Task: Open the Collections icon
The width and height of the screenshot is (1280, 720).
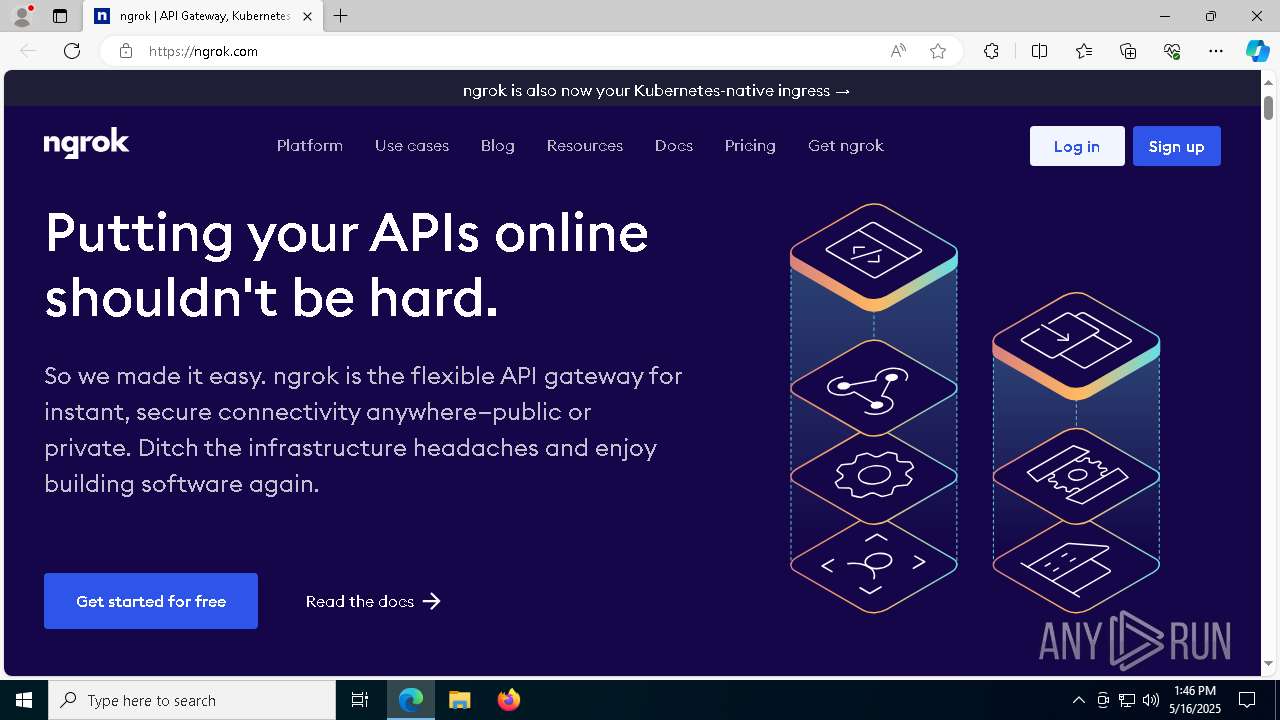Action: tap(1128, 51)
